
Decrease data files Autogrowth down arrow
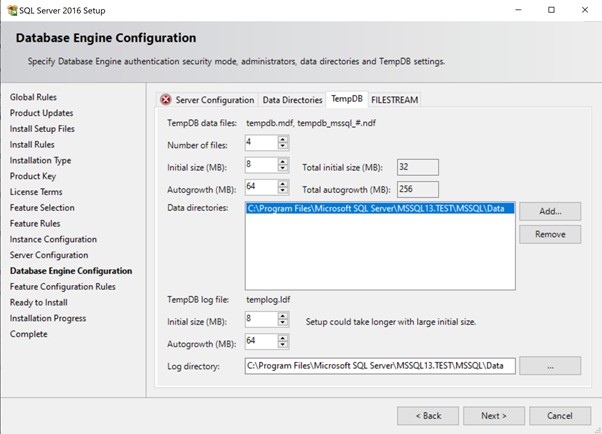tap(283, 190)
